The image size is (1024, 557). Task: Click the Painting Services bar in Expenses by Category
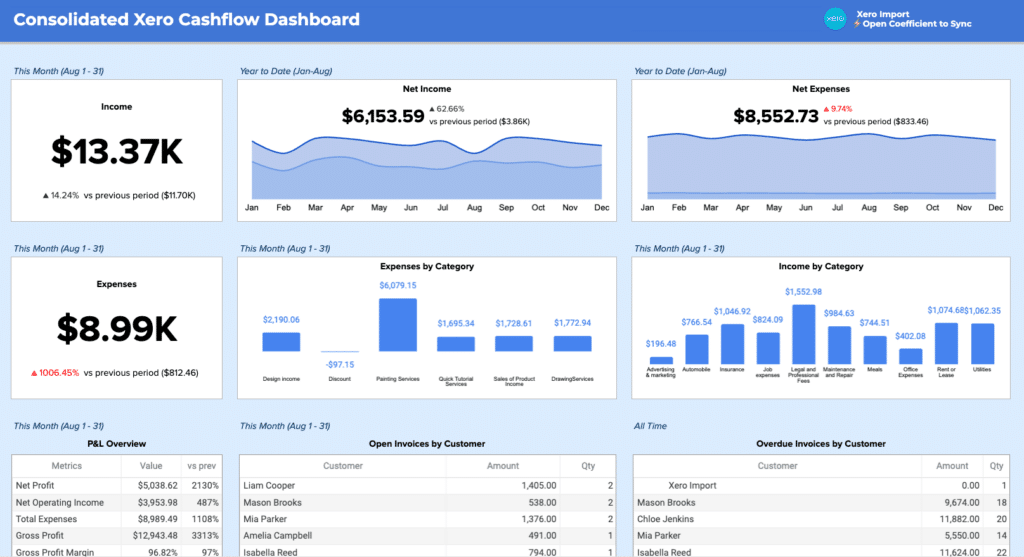(x=398, y=325)
